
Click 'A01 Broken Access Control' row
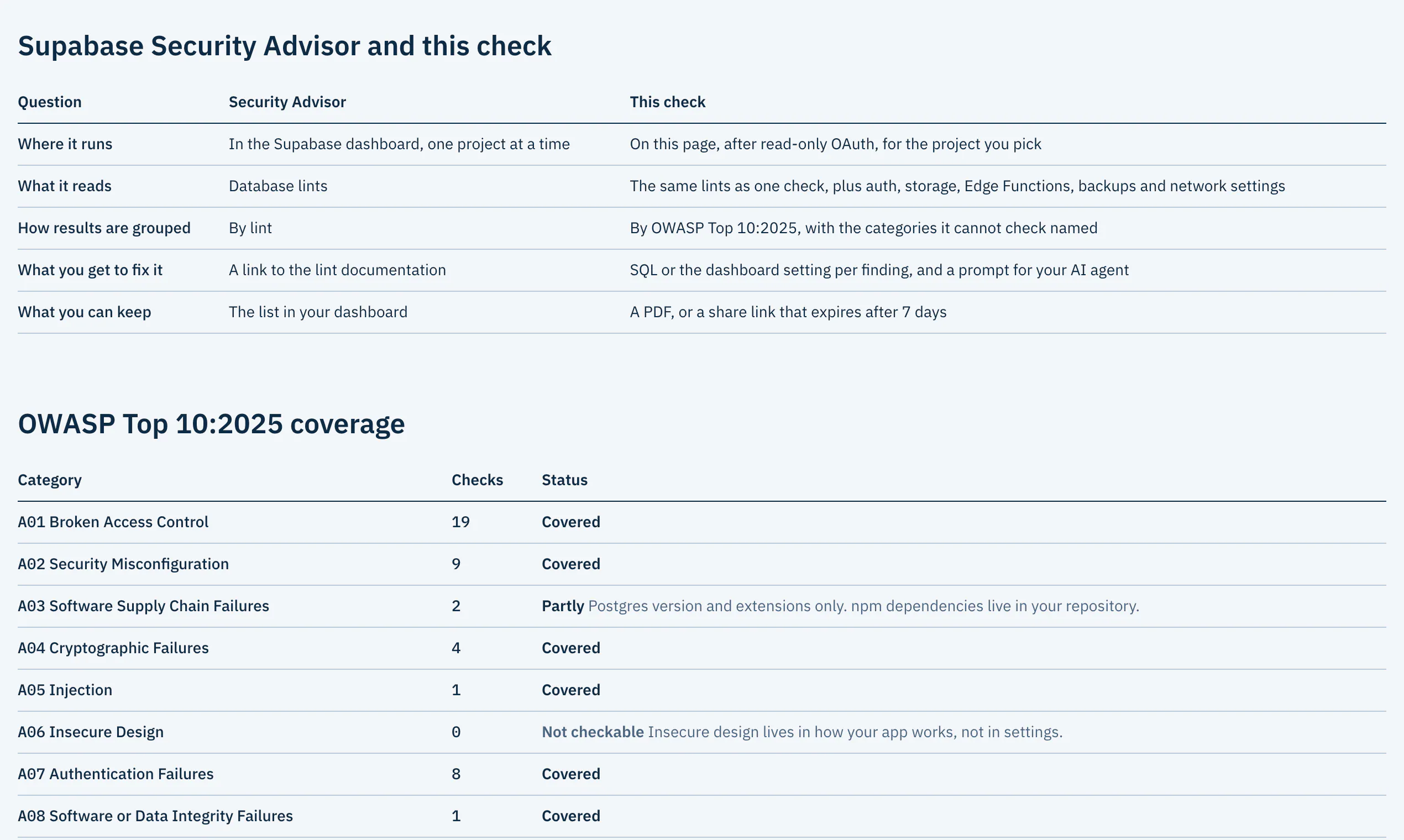702,522
